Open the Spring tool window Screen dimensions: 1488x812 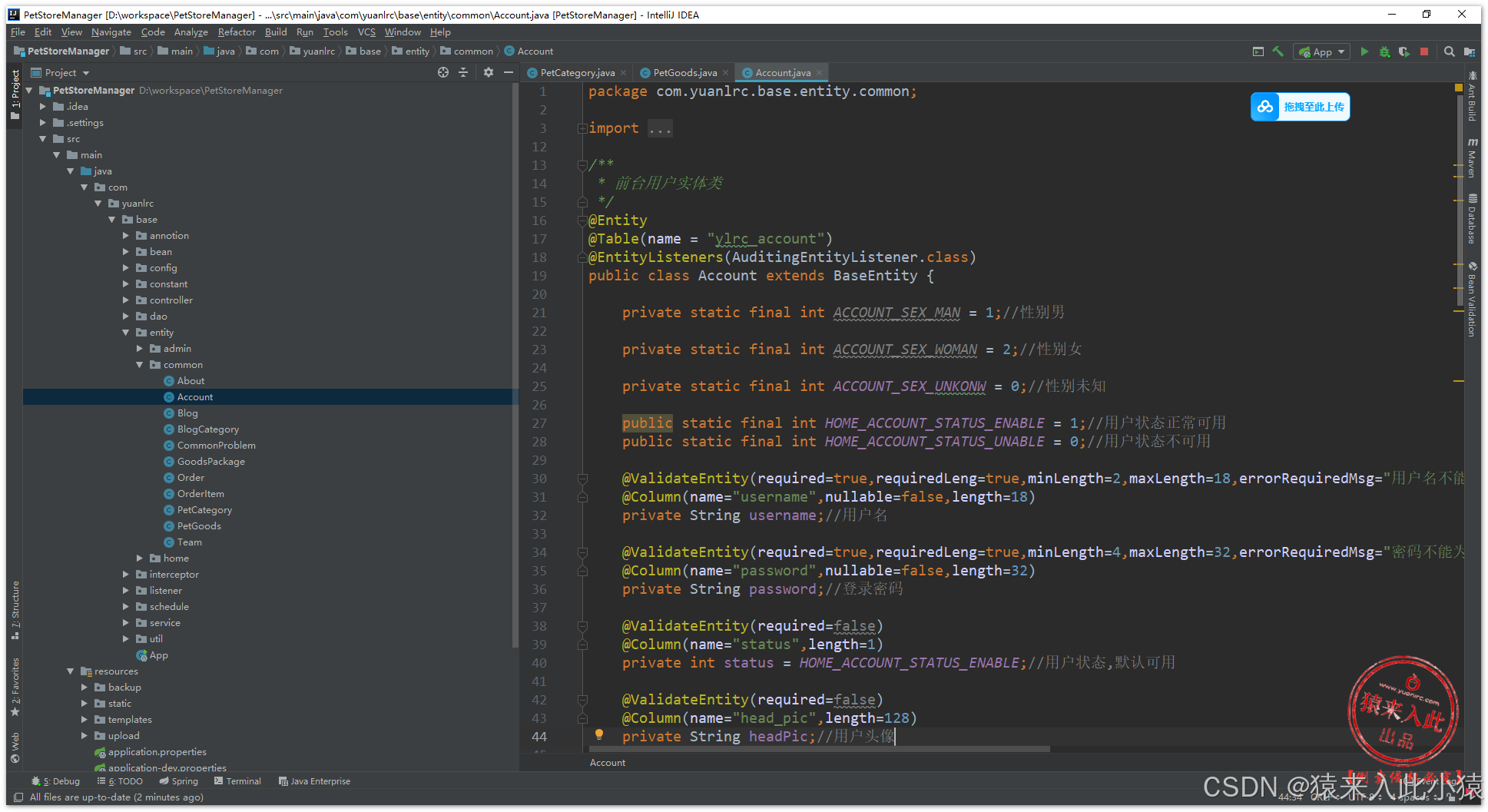[179, 781]
